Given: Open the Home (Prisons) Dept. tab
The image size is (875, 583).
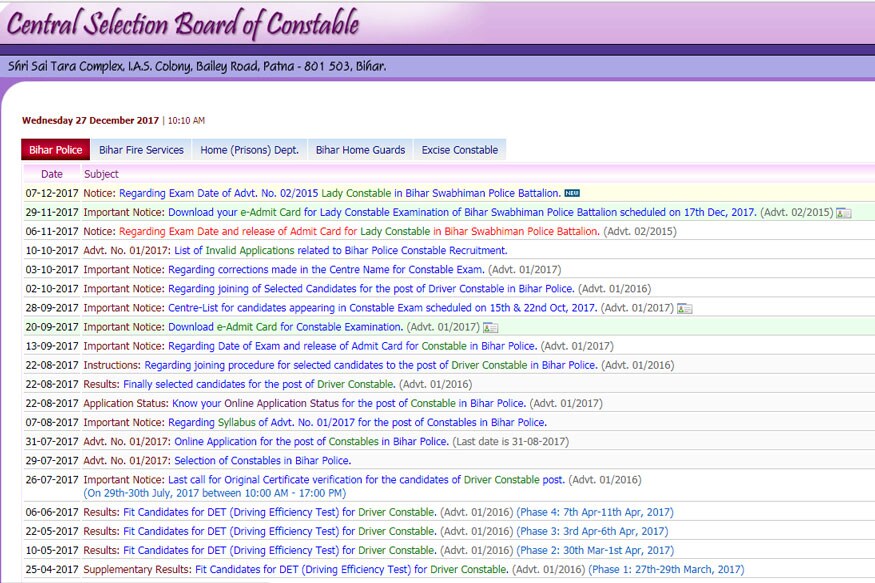Looking at the screenshot, I should 249,150.
